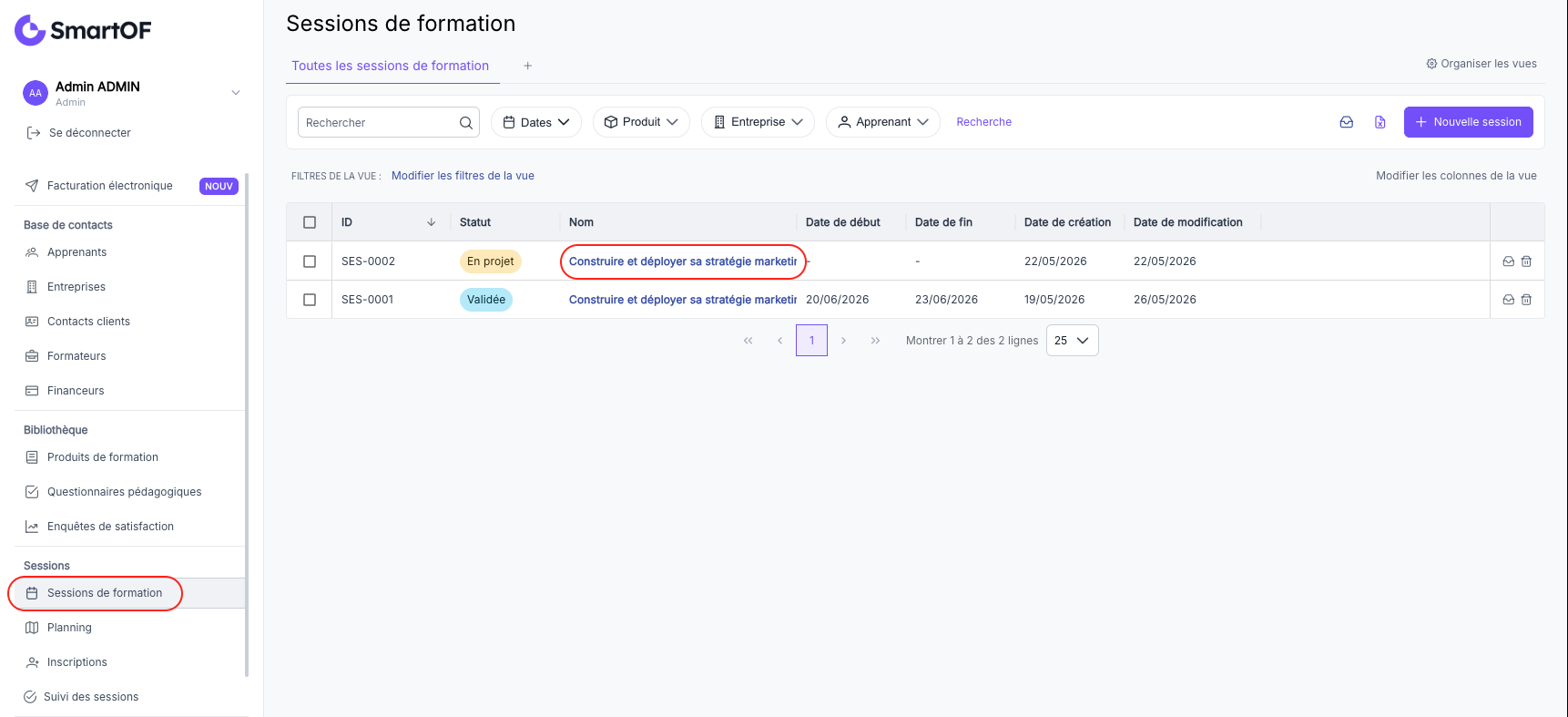
Task: Click the magnifier icon in Rechercher field
Action: click(466, 122)
